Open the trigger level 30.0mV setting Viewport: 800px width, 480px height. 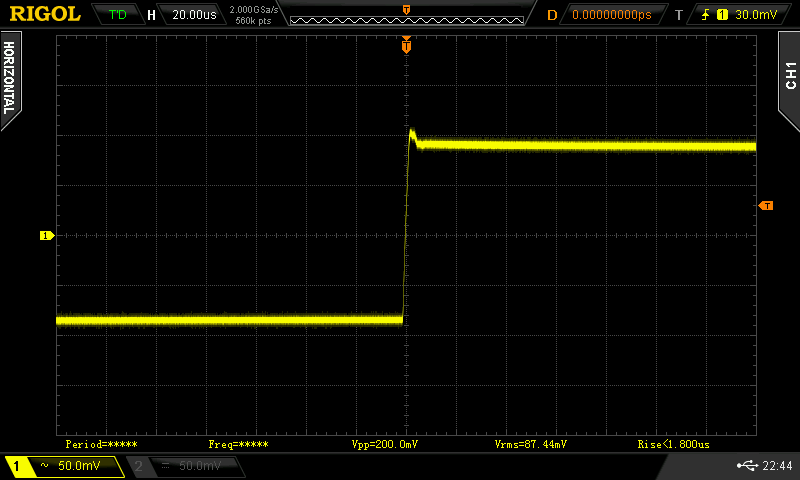click(x=755, y=15)
